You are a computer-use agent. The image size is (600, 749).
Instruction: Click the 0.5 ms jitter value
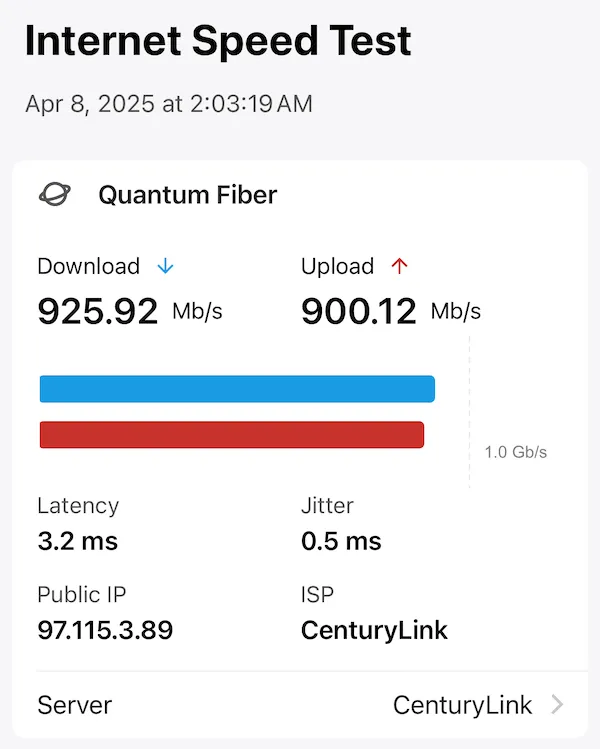tap(341, 541)
